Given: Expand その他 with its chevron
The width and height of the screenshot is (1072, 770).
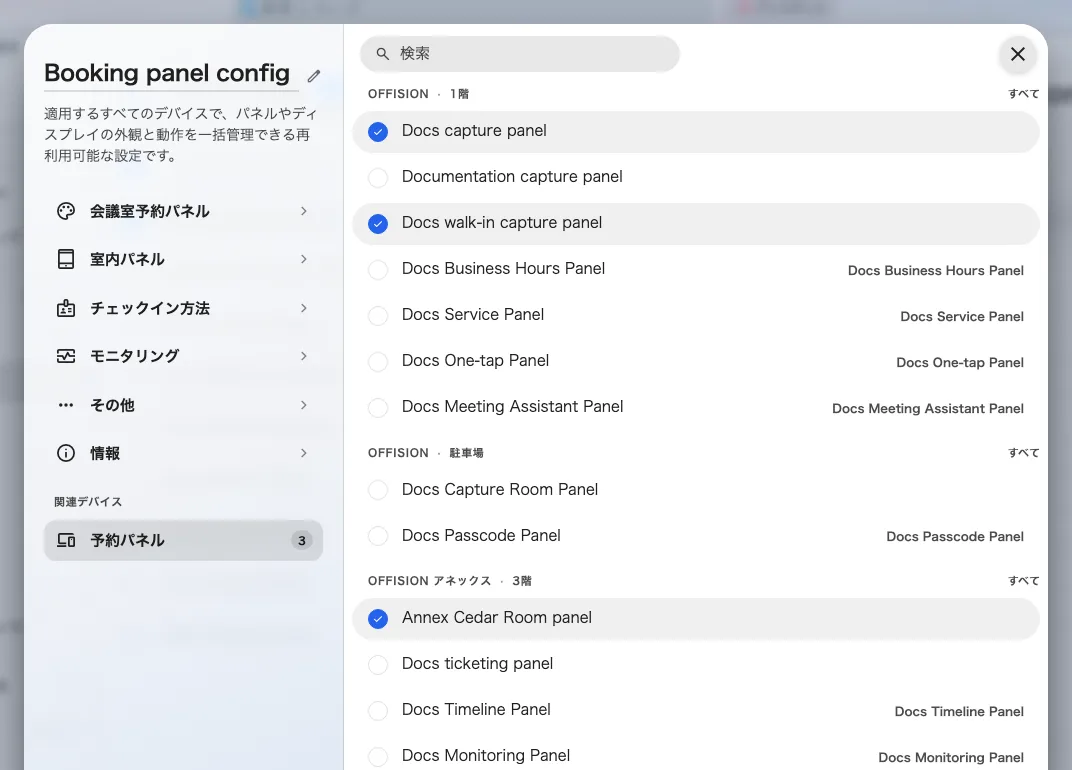Looking at the screenshot, I should 304,406.
